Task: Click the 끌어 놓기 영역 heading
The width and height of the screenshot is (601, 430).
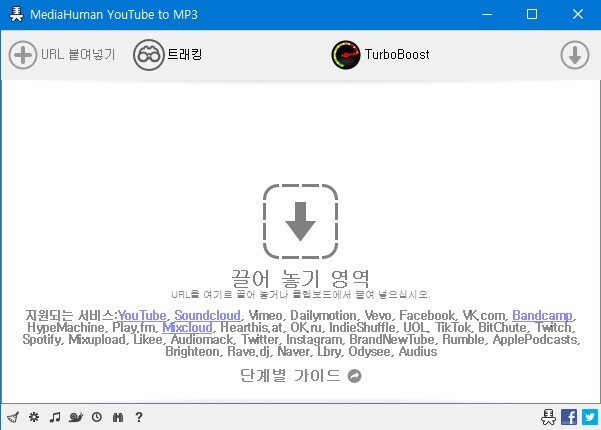Action: pyautogui.click(x=300, y=278)
